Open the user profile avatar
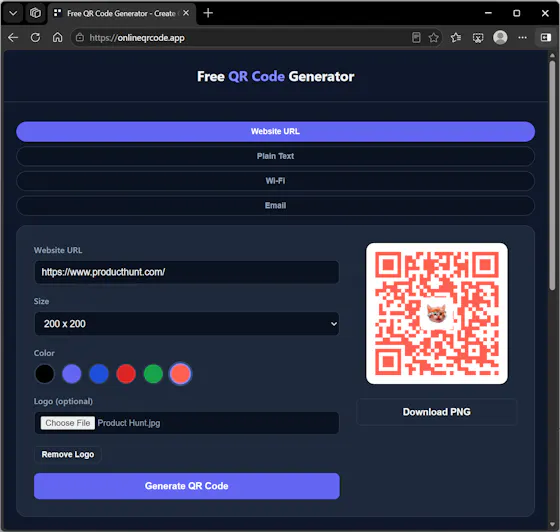 (500, 37)
